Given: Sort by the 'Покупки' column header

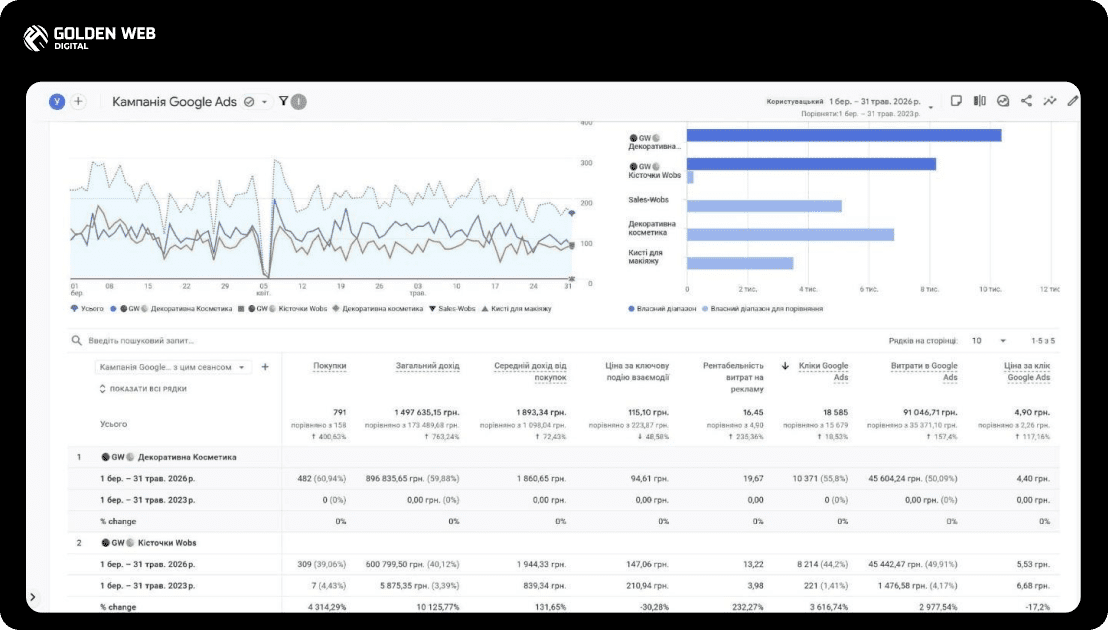Looking at the screenshot, I should (329, 366).
